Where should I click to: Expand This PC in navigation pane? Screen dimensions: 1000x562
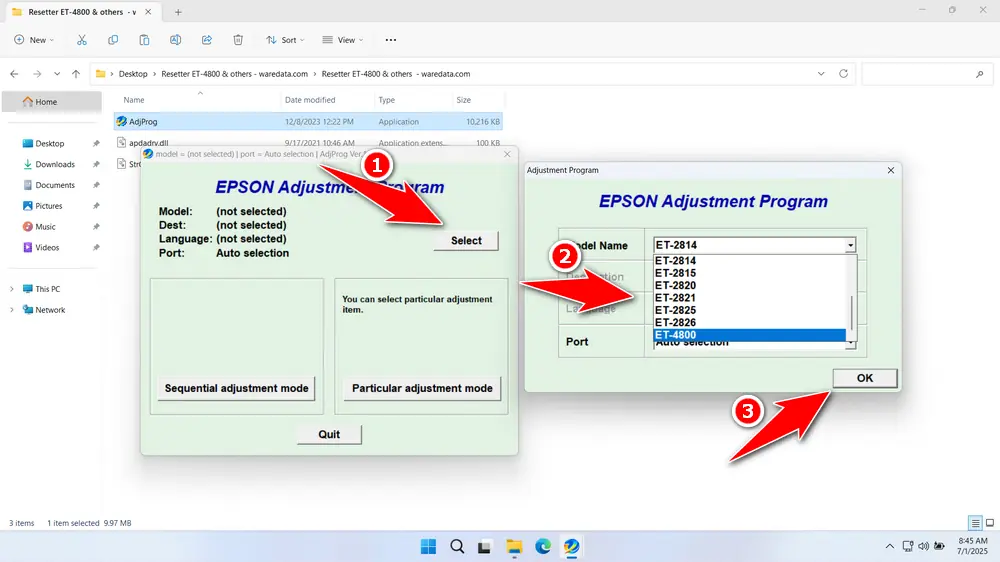(x=11, y=289)
